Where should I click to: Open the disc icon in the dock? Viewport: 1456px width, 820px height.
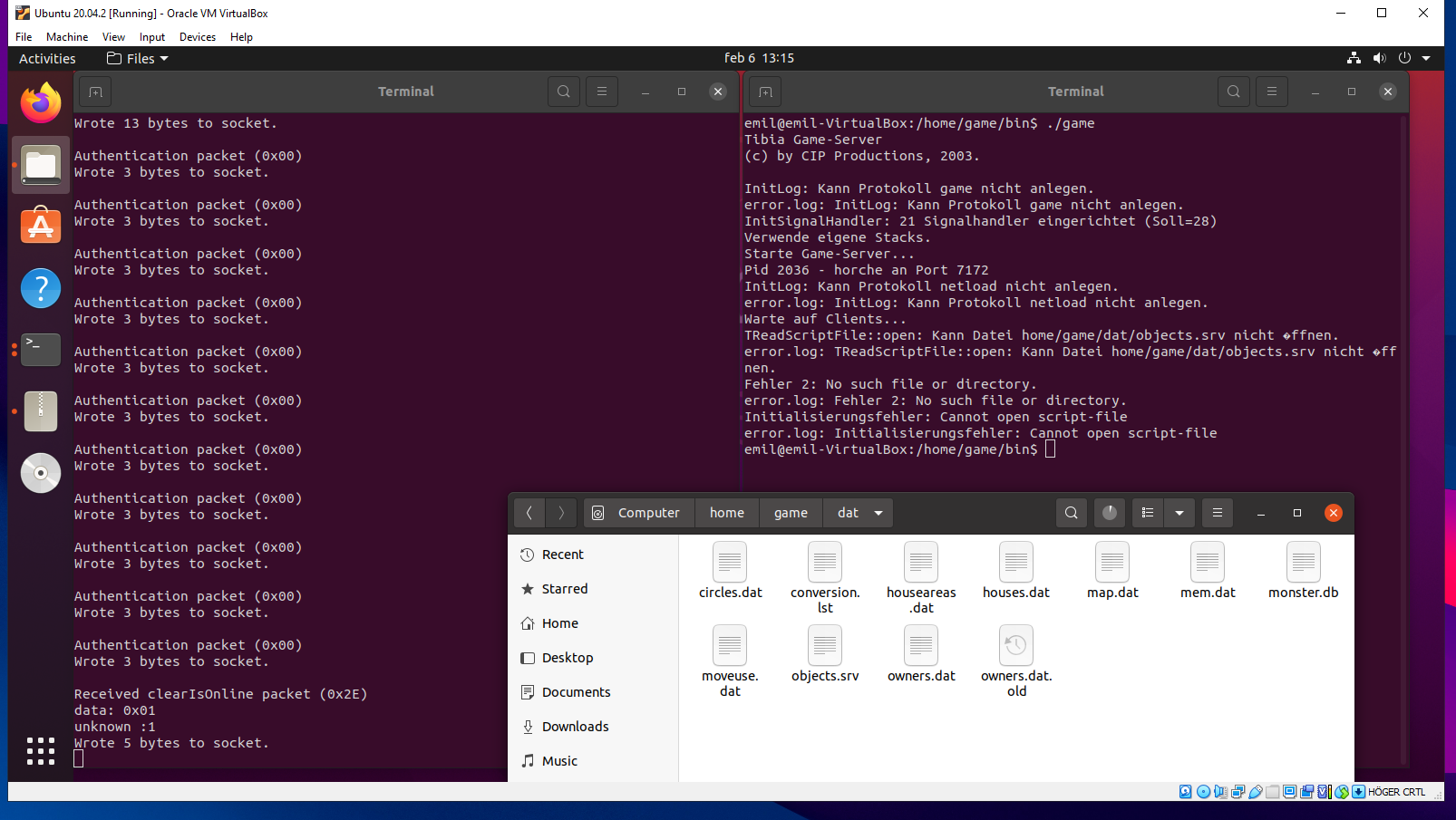[41, 473]
